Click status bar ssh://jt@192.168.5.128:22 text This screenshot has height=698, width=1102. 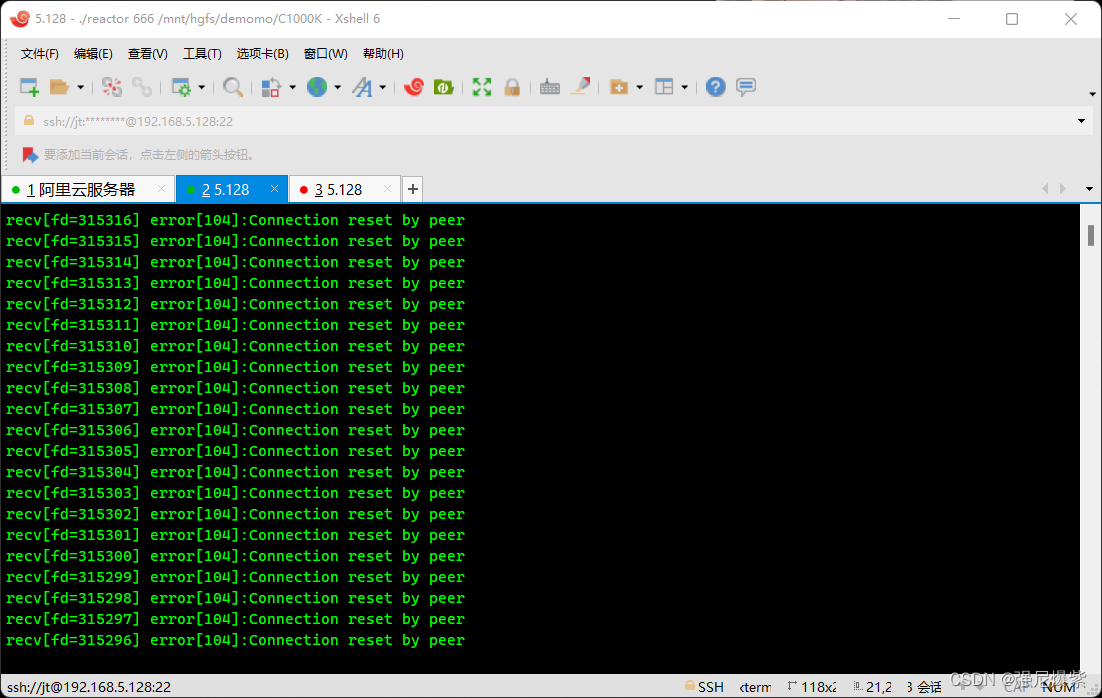tap(89, 687)
